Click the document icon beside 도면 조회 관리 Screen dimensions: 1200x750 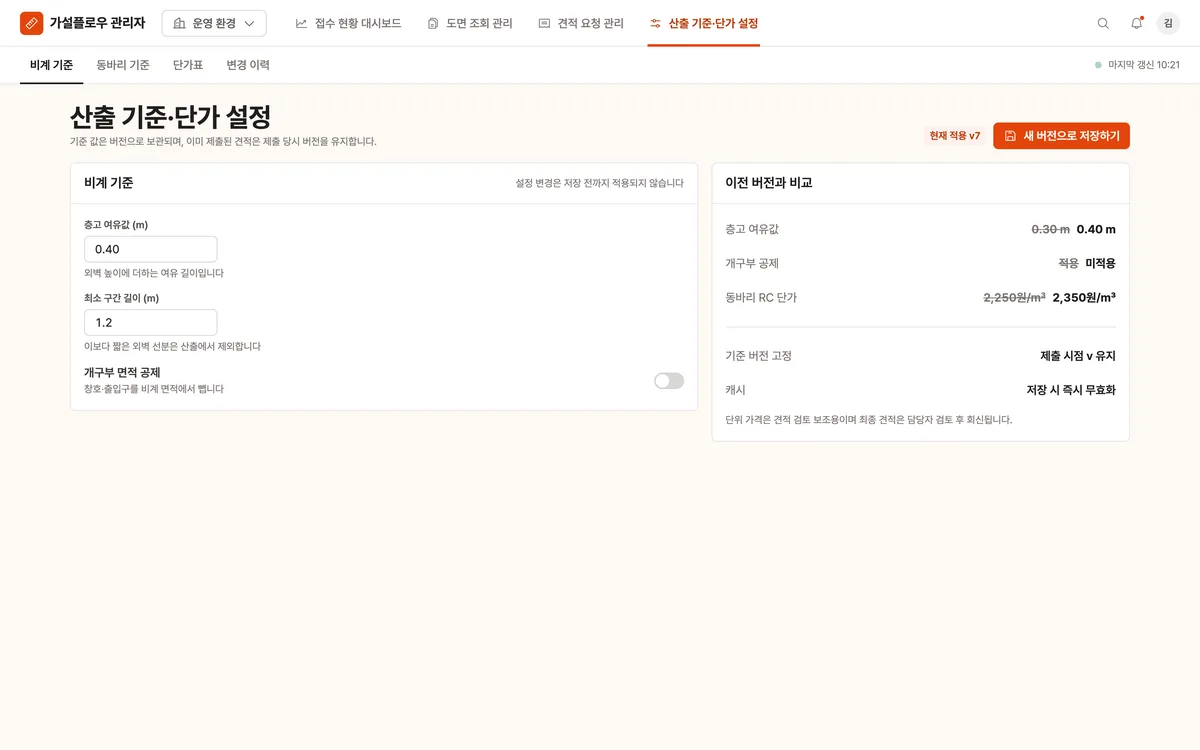(x=433, y=23)
